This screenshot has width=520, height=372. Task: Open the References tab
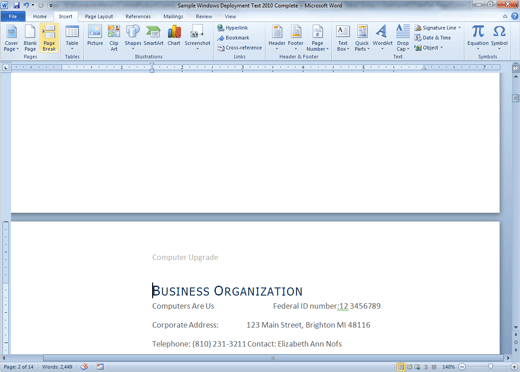138,16
